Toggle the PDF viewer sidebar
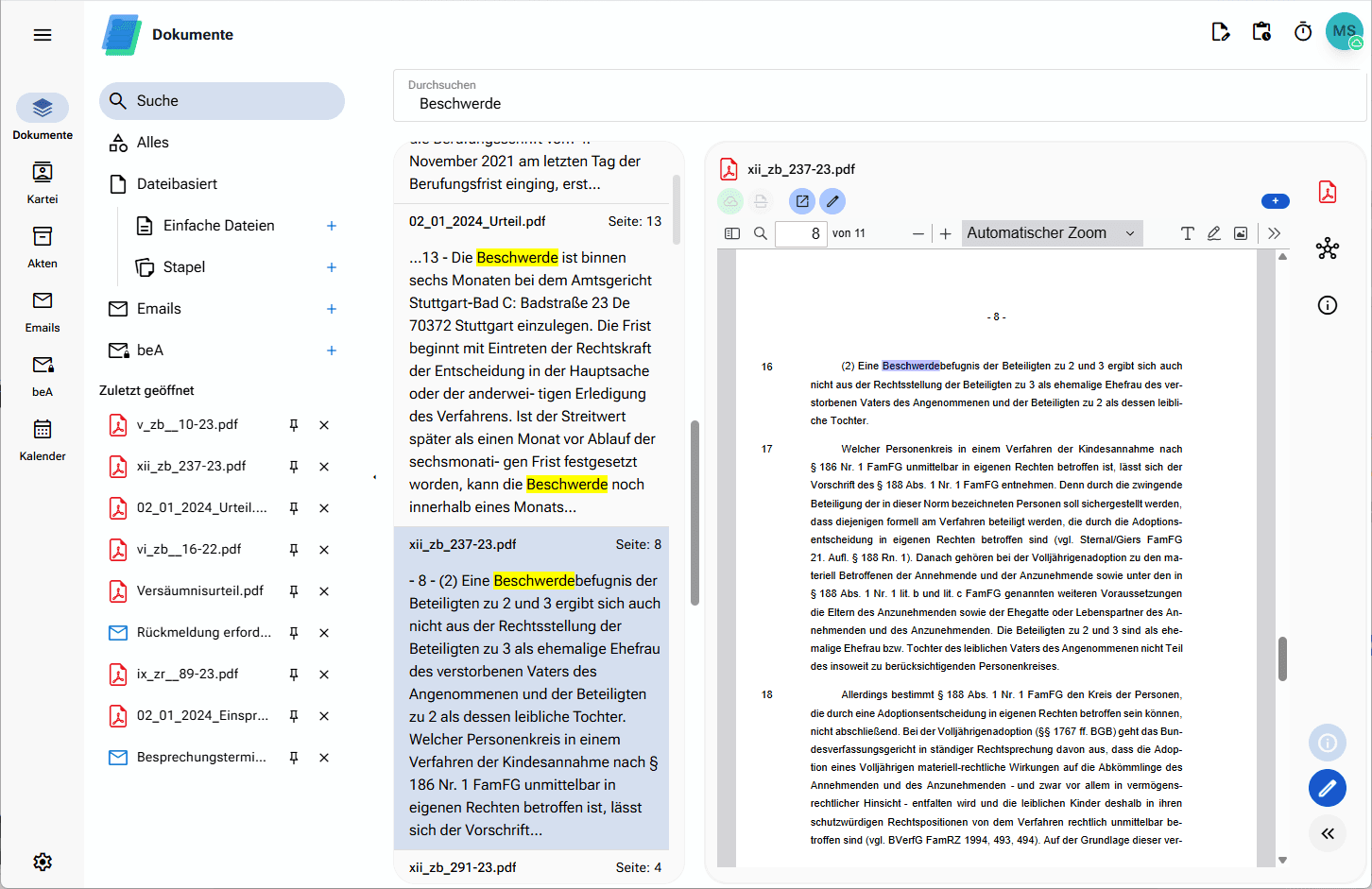Image resolution: width=1372 pixels, height=889 pixels. click(x=732, y=233)
